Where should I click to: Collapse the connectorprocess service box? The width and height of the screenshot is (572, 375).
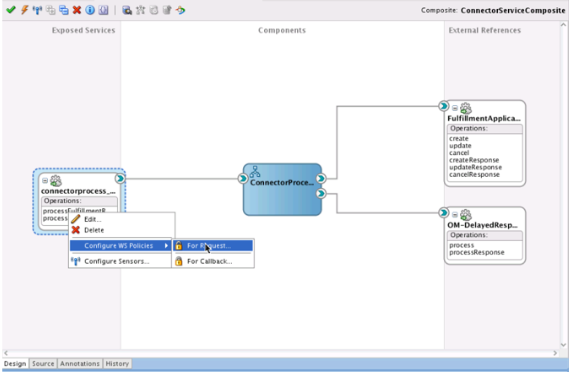click(45, 181)
